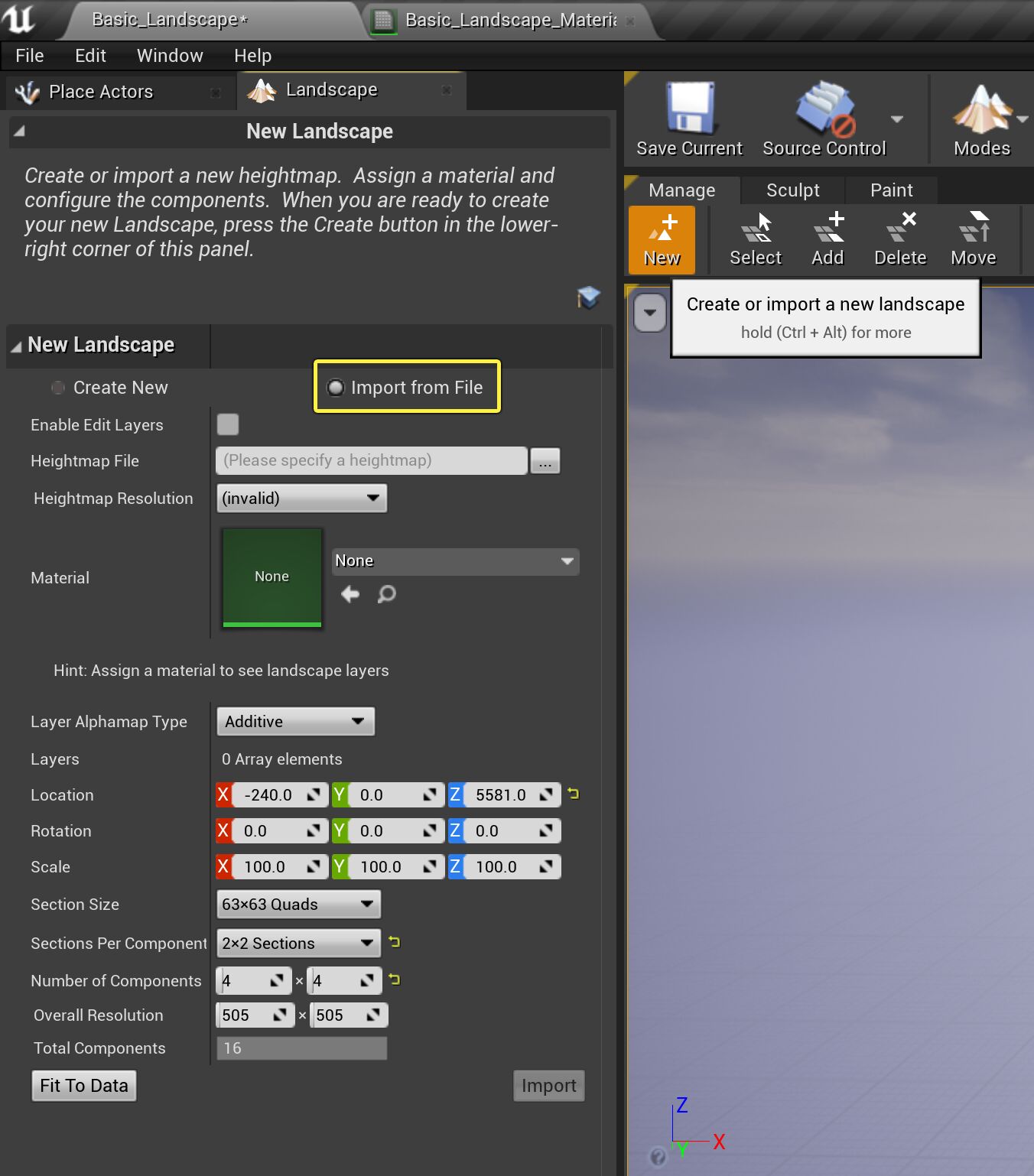Select the Create New radio button
Screen dimensions: 1034x1176
tap(58, 388)
